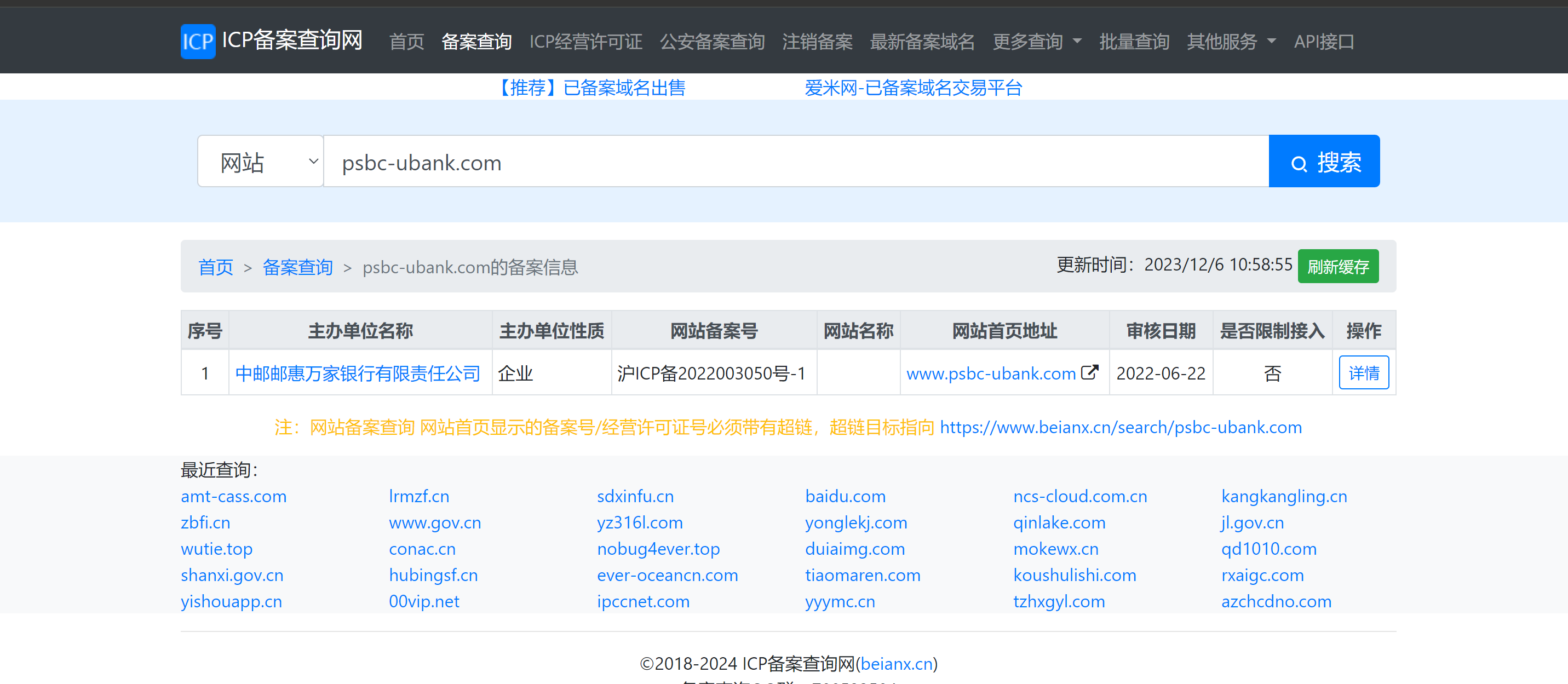The height and width of the screenshot is (684, 1568).
Task: Click the green 刷新缓存 button
Action: [x=1337, y=267]
